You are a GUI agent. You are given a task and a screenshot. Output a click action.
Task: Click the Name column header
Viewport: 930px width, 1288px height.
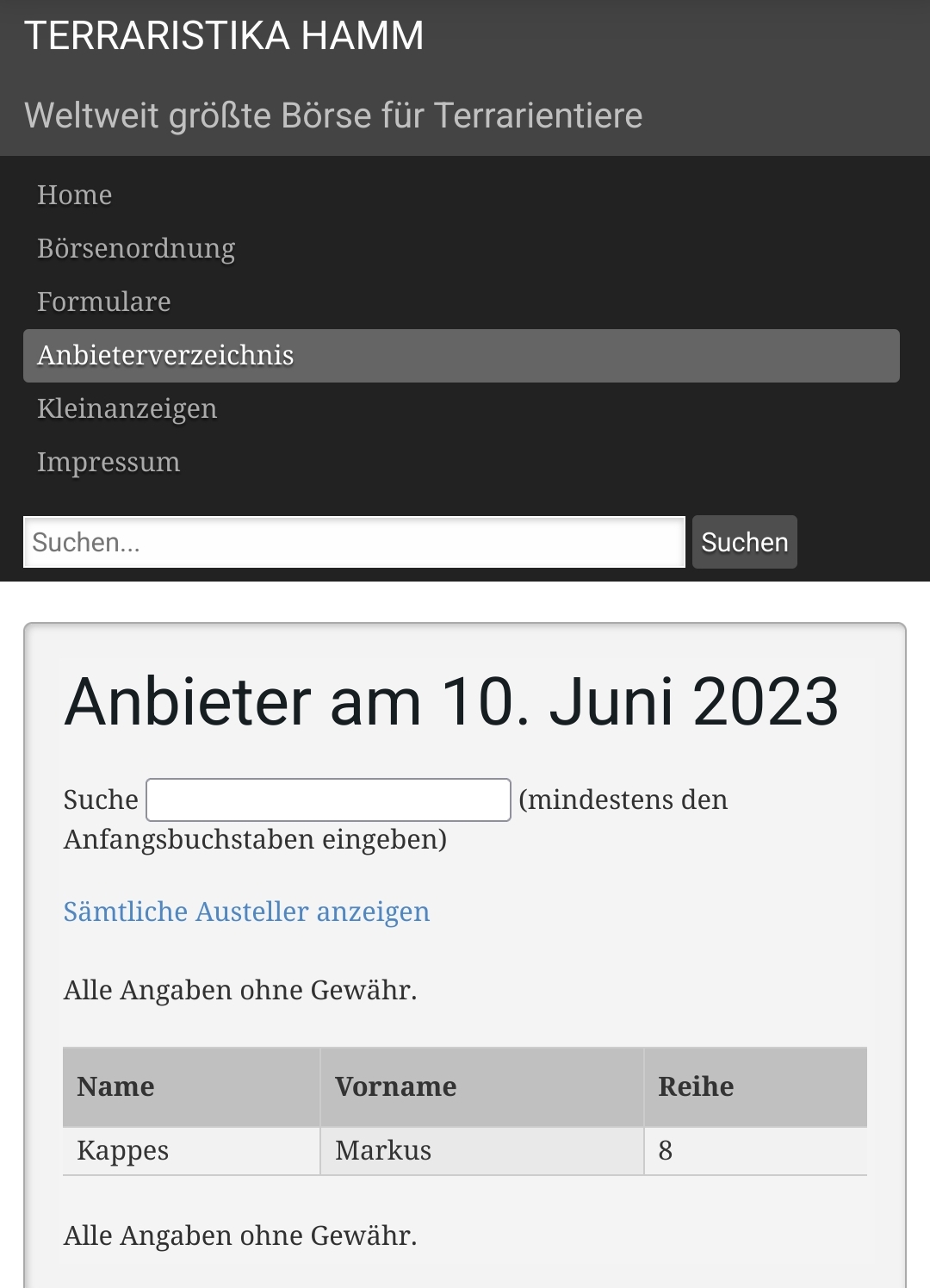[x=191, y=1087]
